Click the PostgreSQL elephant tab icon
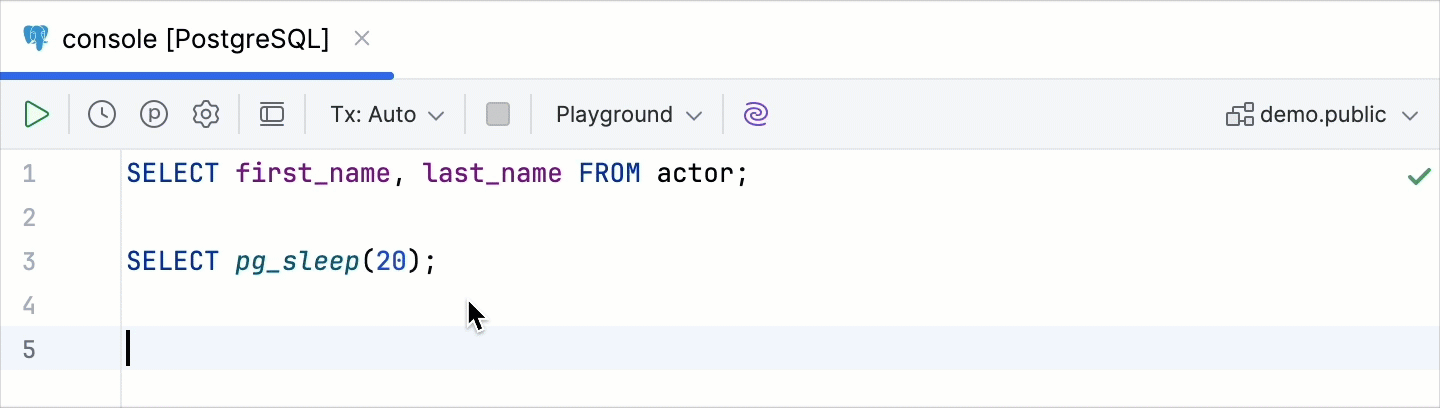This screenshot has height=408, width=1440. (x=36, y=39)
